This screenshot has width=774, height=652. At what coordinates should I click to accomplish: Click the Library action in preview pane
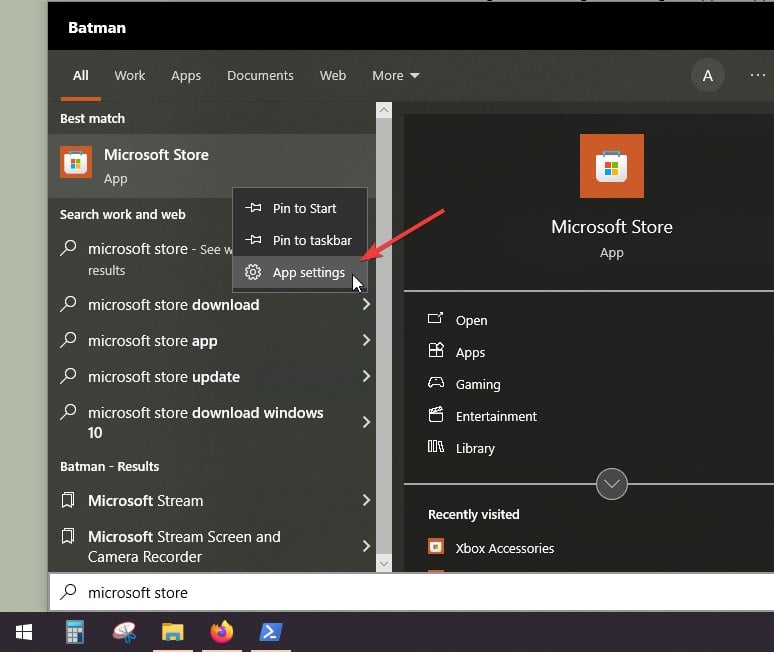pos(475,448)
